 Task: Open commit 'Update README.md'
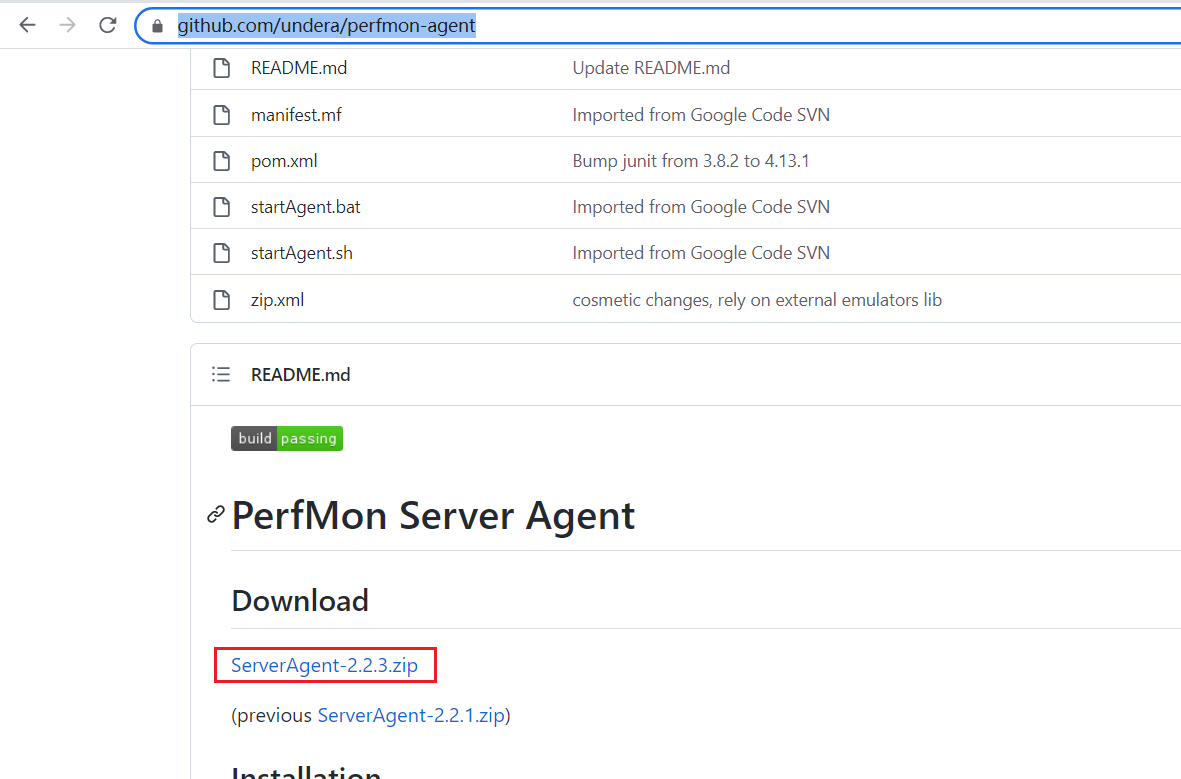coord(651,68)
